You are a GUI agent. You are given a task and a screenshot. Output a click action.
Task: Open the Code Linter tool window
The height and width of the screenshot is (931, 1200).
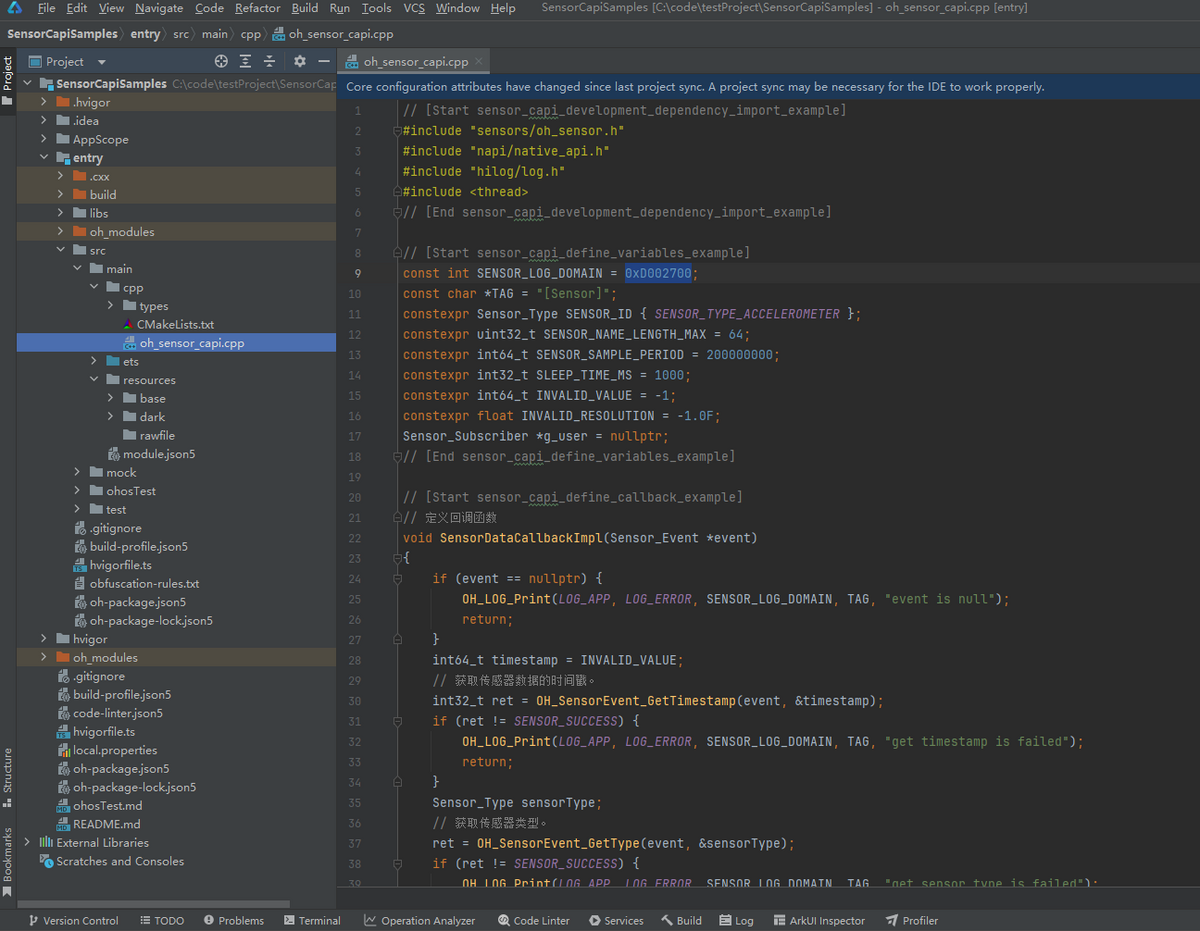click(x=532, y=920)
